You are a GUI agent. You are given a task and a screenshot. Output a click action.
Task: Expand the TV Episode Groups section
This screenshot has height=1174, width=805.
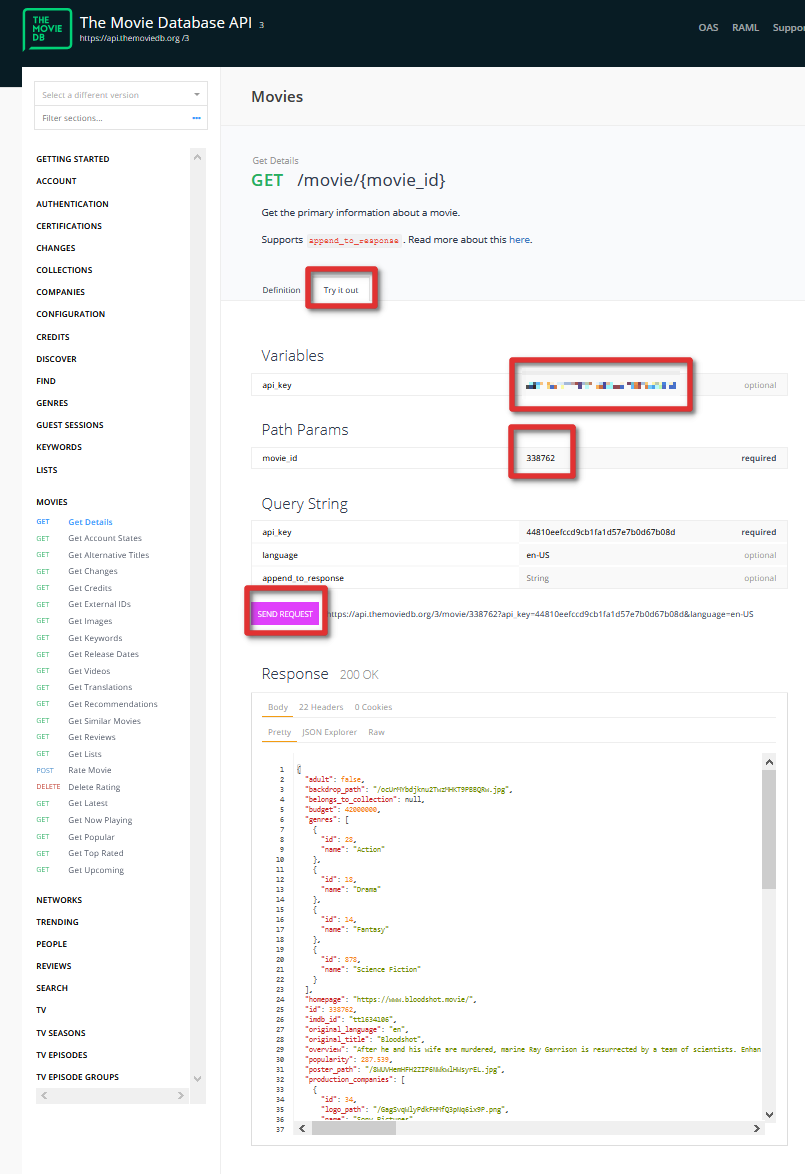(77, 1077)
